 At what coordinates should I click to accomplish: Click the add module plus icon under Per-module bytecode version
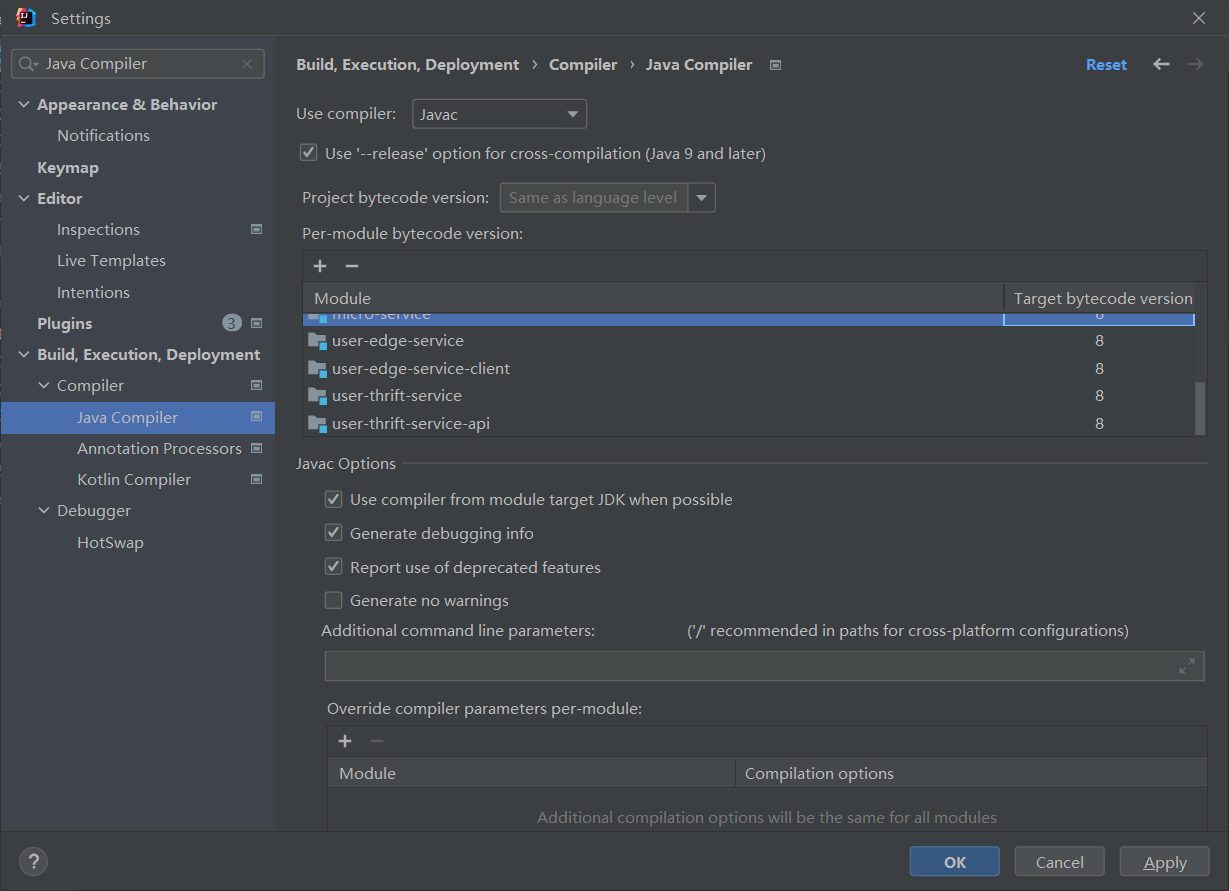click(x=320, y=266)
